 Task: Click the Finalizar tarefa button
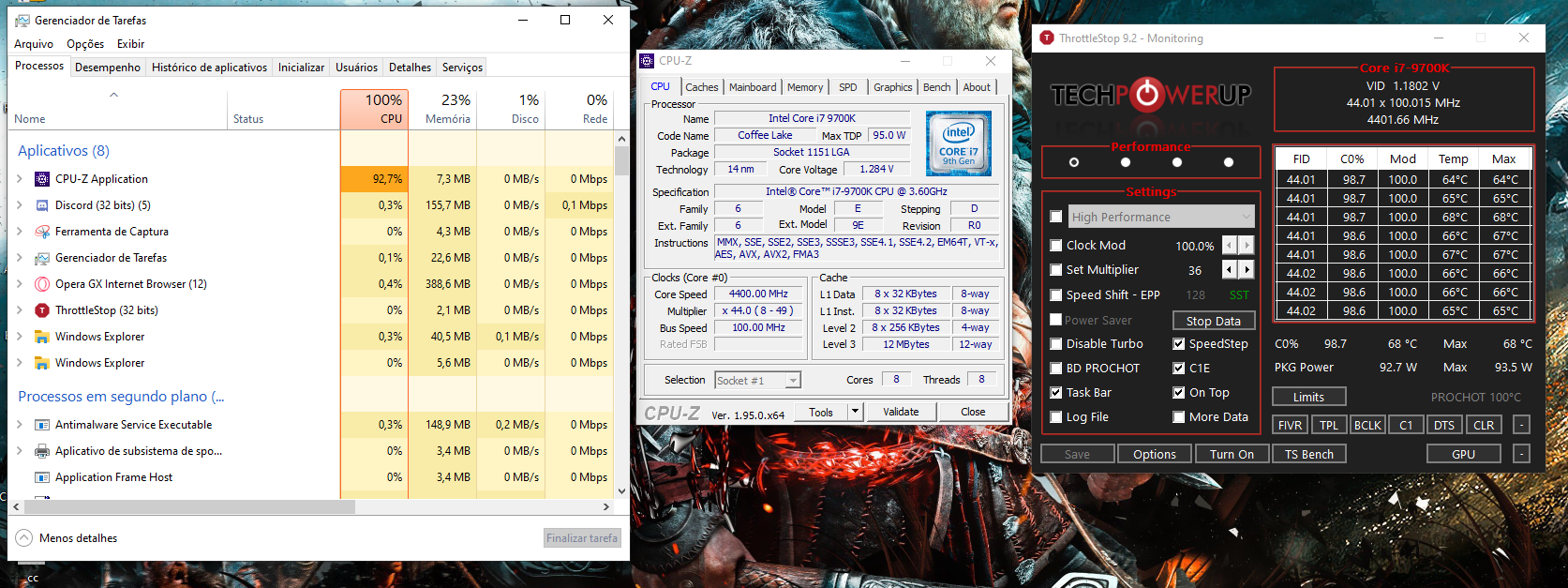[x=582, y=538]
